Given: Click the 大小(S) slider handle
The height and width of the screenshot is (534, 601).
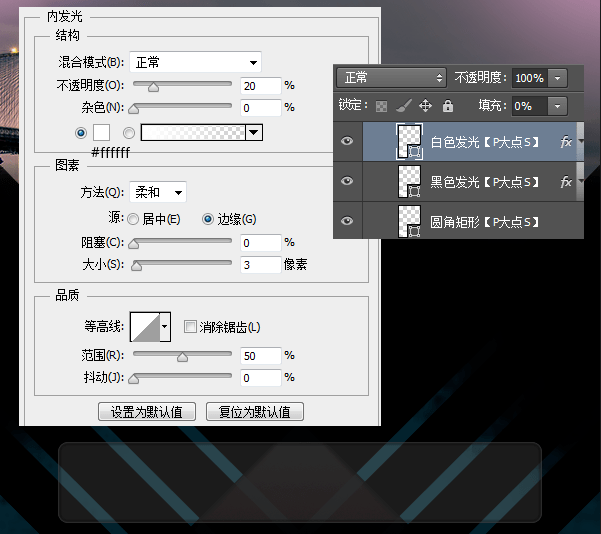Looking at the screenshot, I should click(136, 266).
